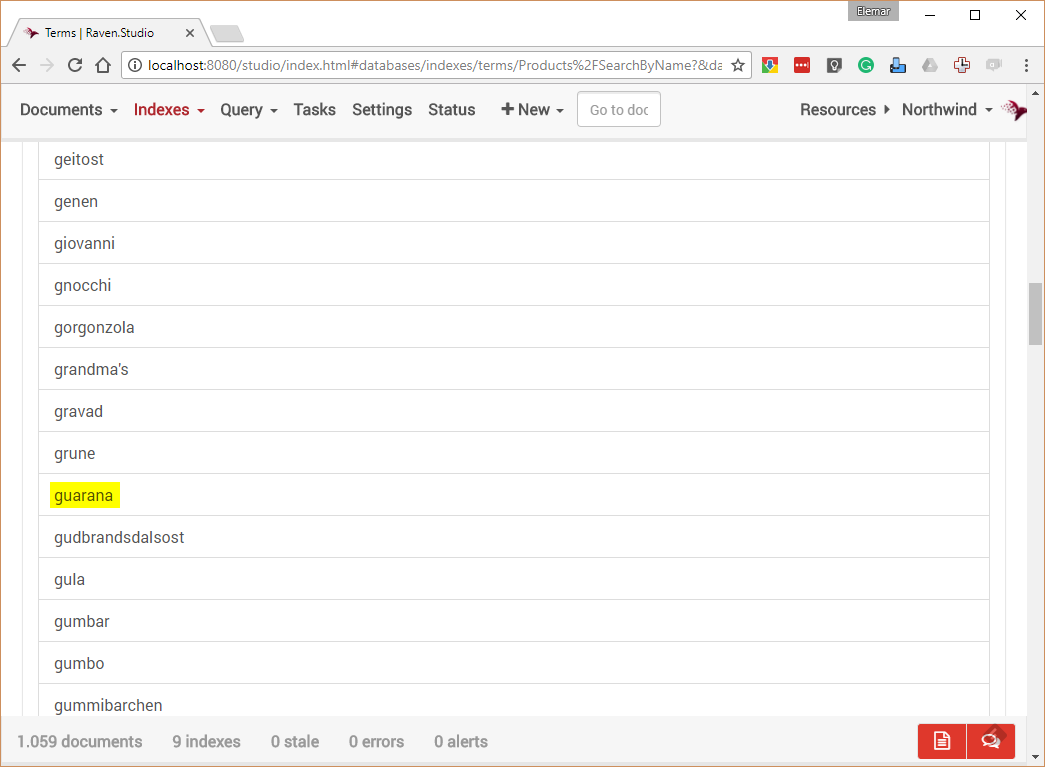Open a new browser tab
Image resolution: width=1045 pixels, height=767 pixels.
pos(227,33)
